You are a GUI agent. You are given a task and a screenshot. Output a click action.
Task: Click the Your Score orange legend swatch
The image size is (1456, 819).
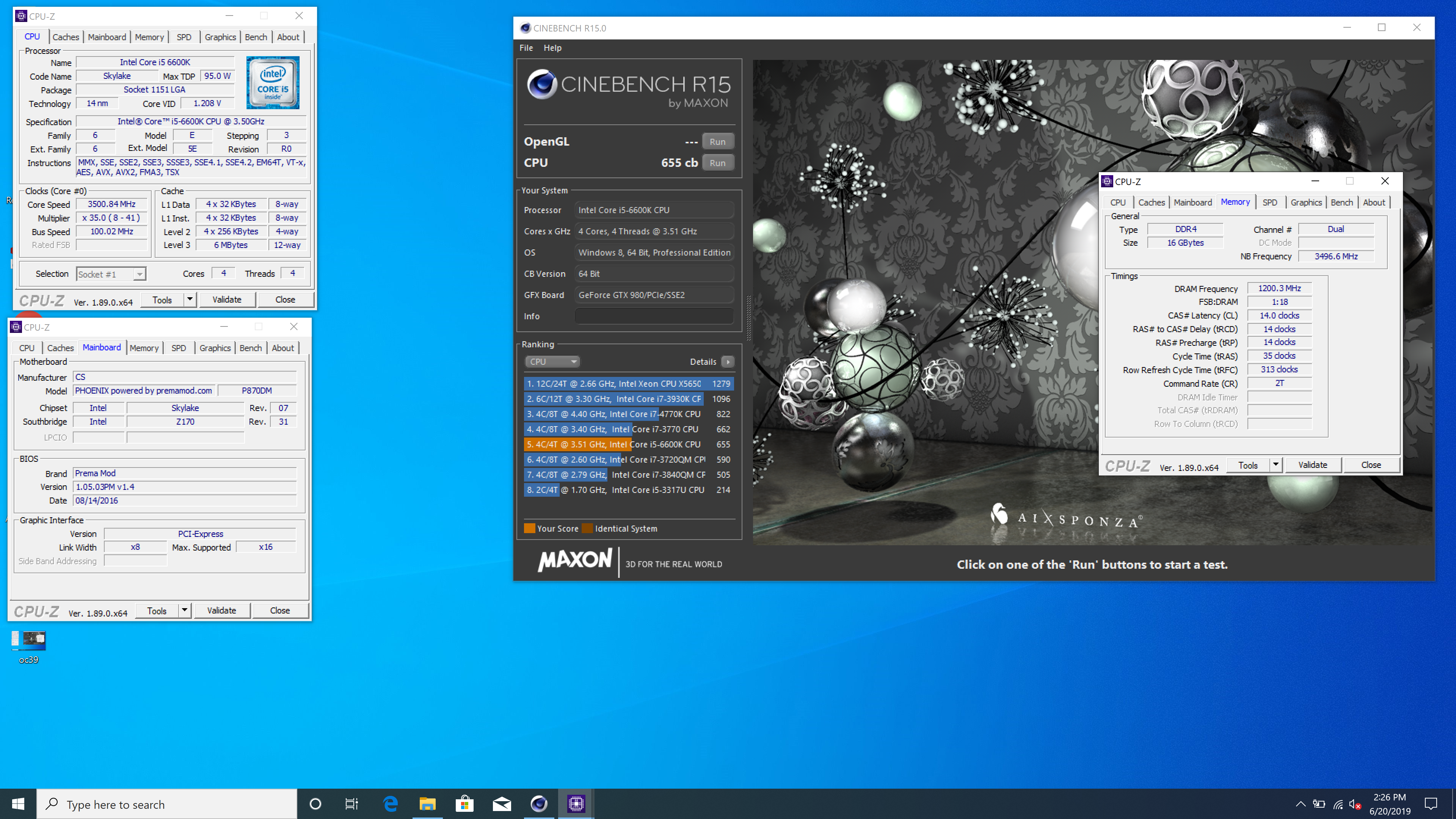click(529, 529)
